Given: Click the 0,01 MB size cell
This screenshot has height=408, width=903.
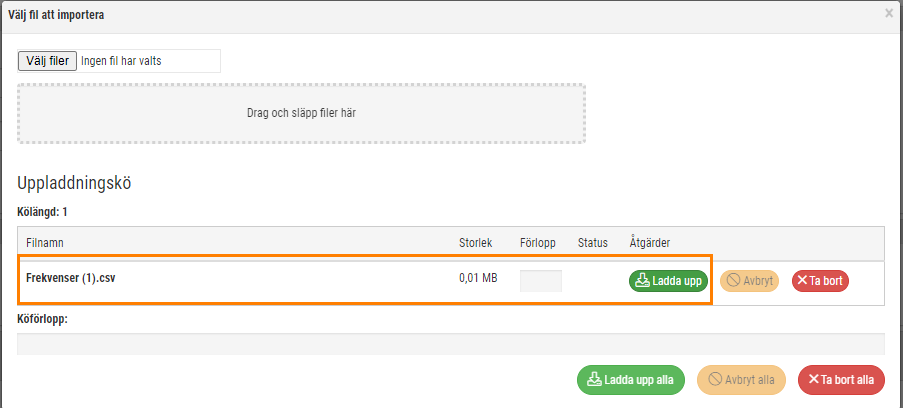Looking at the screenshot, I should tap(478, 278).
